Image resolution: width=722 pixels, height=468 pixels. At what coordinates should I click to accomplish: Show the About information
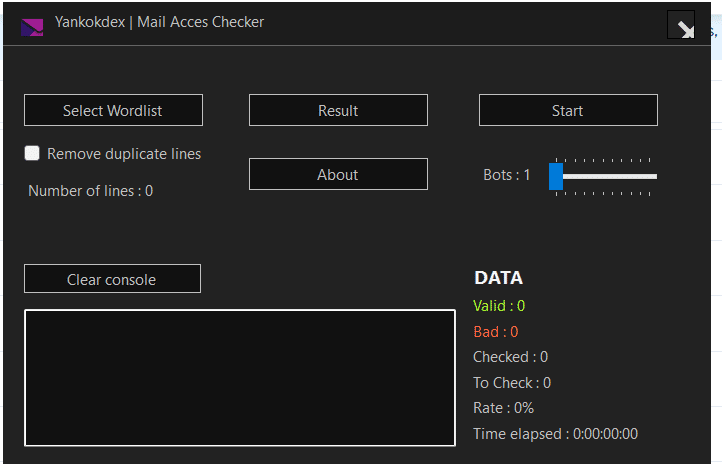pyautogui.click(x=338, y=174)
